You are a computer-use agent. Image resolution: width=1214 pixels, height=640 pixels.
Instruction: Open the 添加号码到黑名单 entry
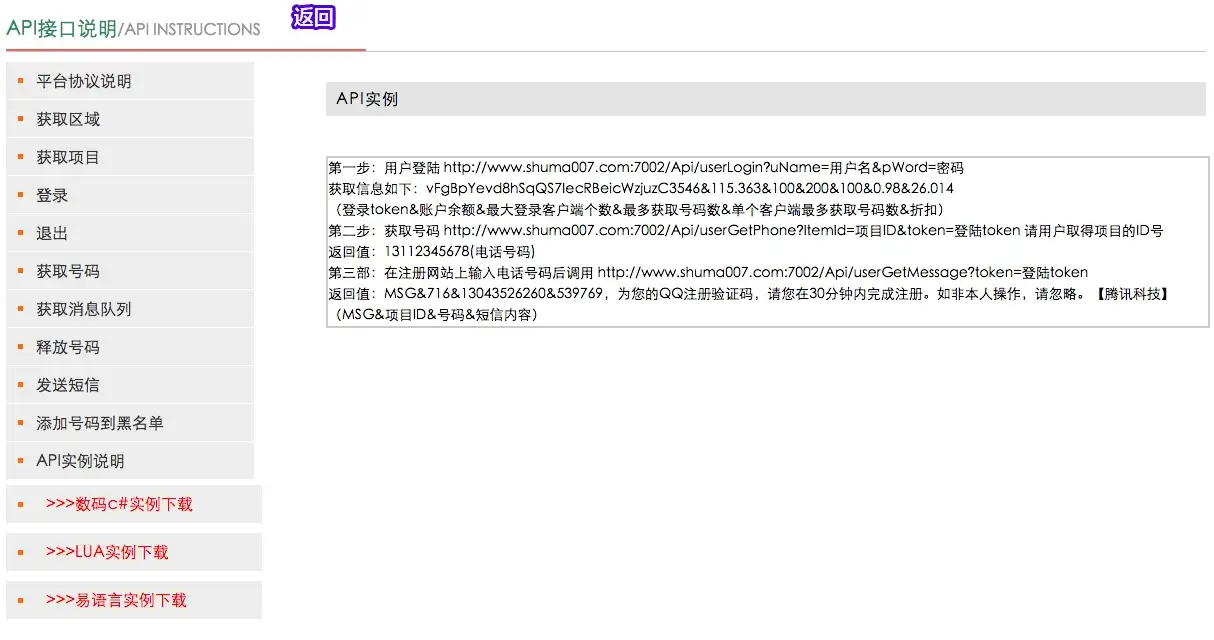pos(100,423)
